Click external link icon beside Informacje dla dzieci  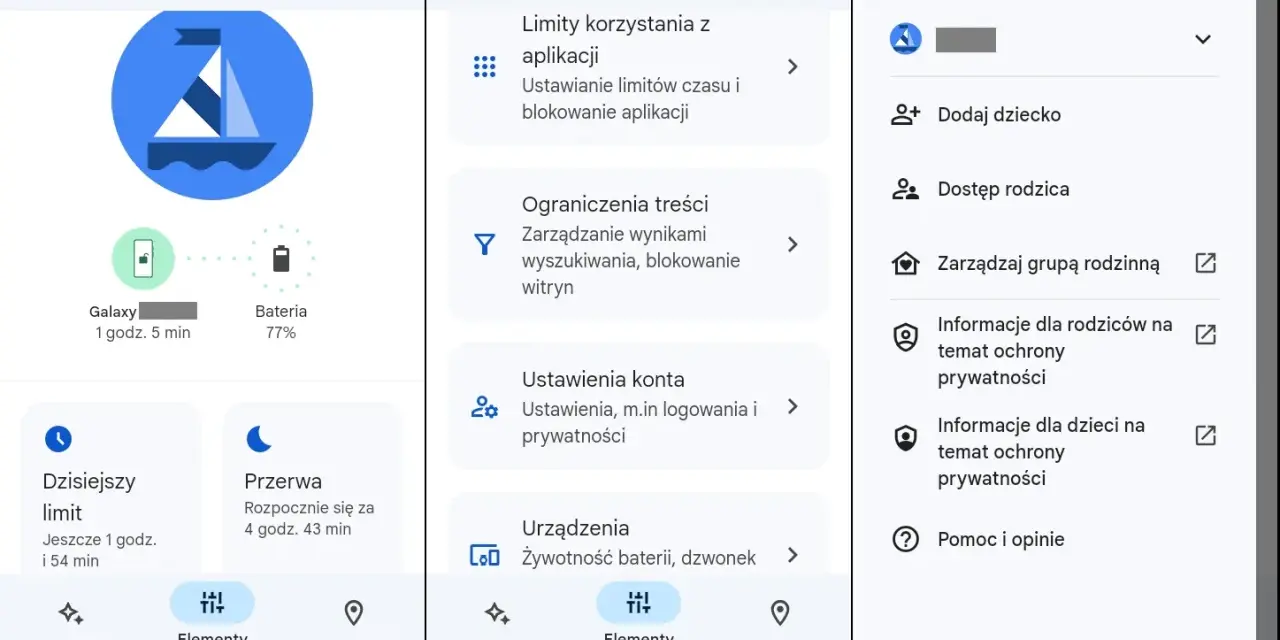pos(1205,435)
